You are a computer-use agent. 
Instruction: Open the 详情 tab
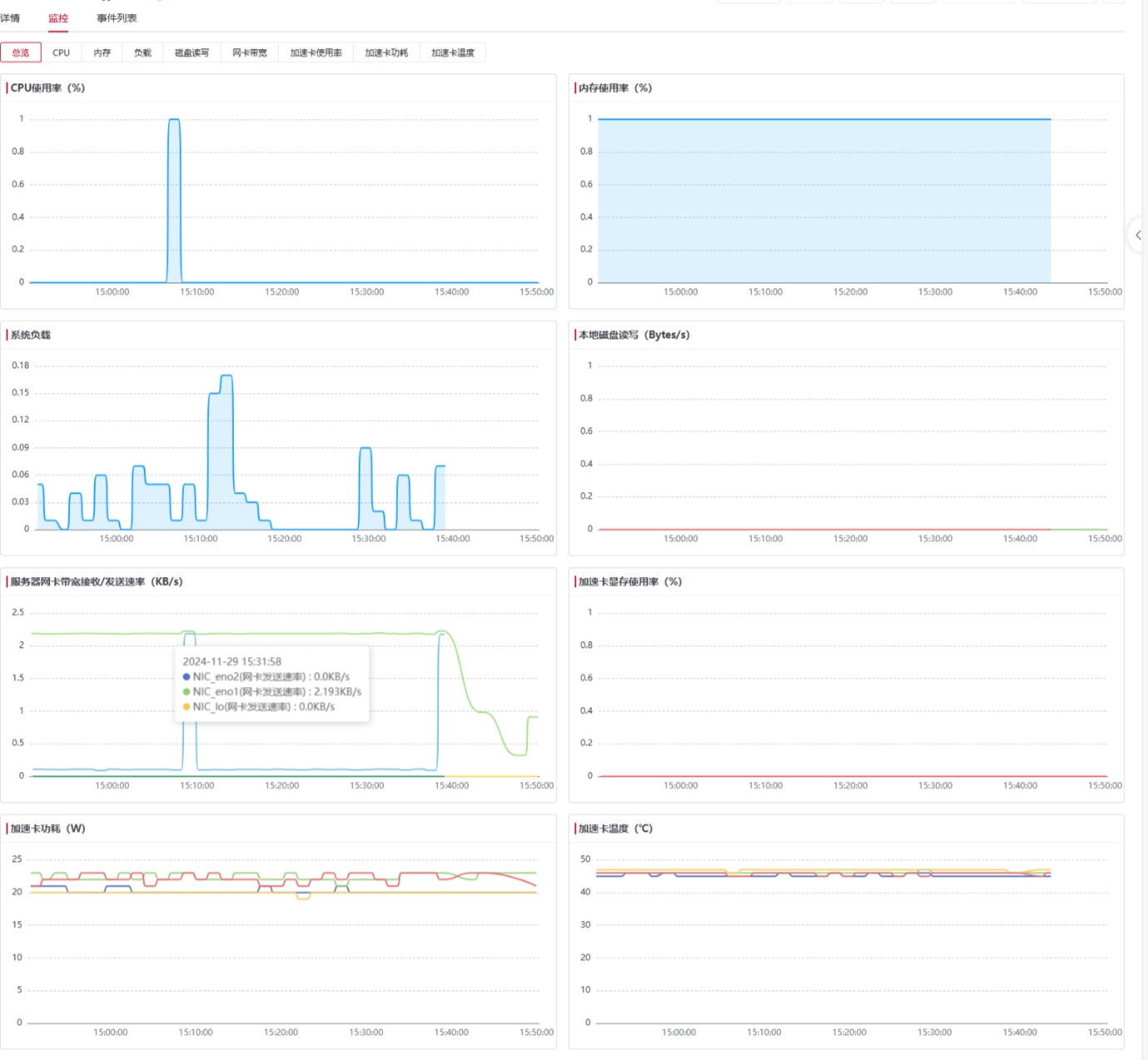10,17
